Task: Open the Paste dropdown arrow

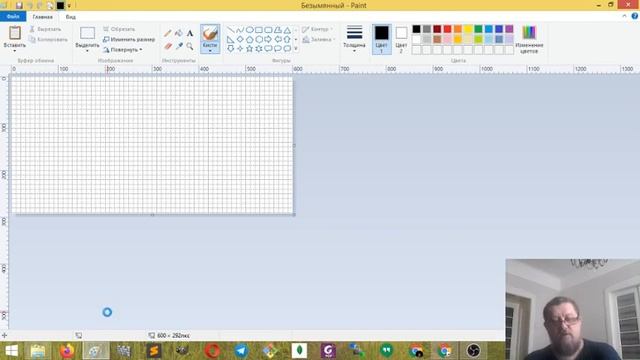Action: (x=15, y=51)
